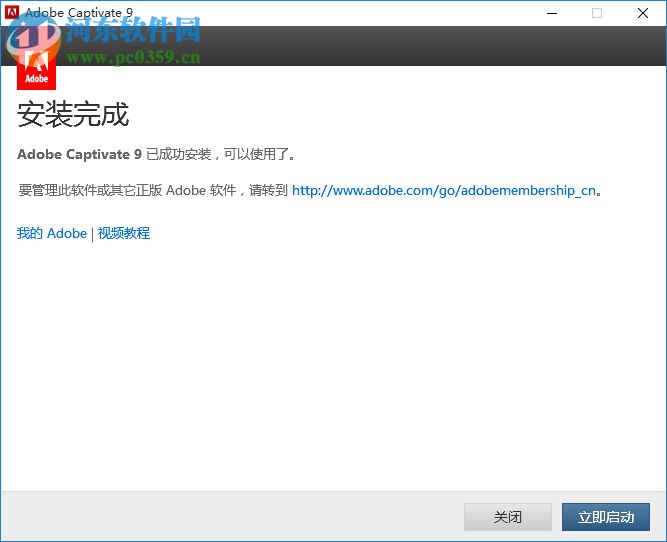The height and width of the screenshot is (542, 667).
Task: Select the 安装完成 heading text
Action: (x=73, y=114)
